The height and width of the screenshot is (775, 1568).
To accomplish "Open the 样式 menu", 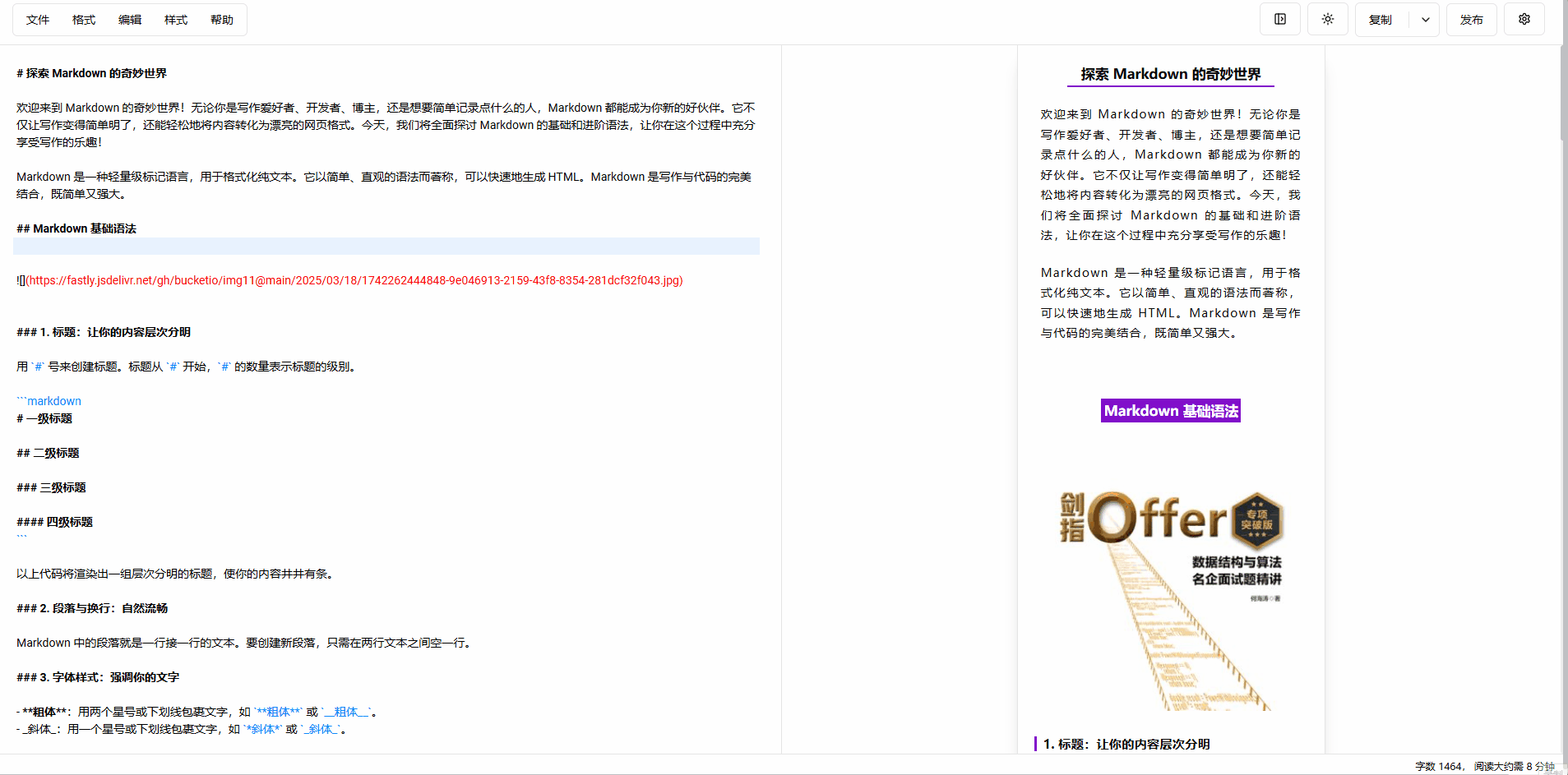I will (175, 19).
